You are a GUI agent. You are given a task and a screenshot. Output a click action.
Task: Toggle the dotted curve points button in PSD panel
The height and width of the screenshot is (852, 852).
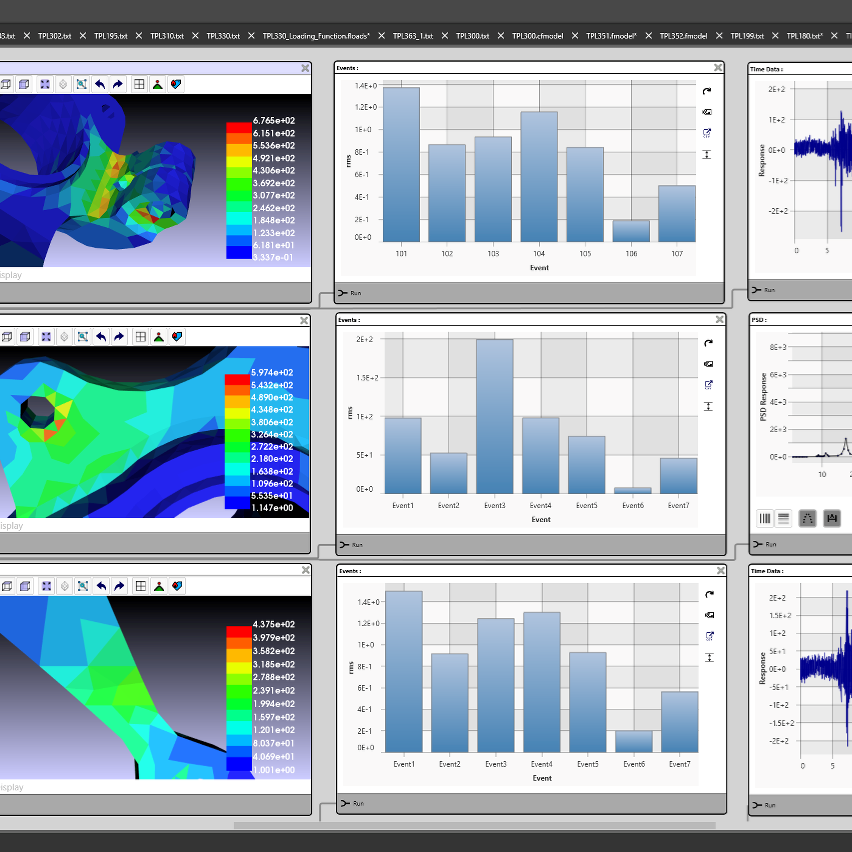coord(808,518)
